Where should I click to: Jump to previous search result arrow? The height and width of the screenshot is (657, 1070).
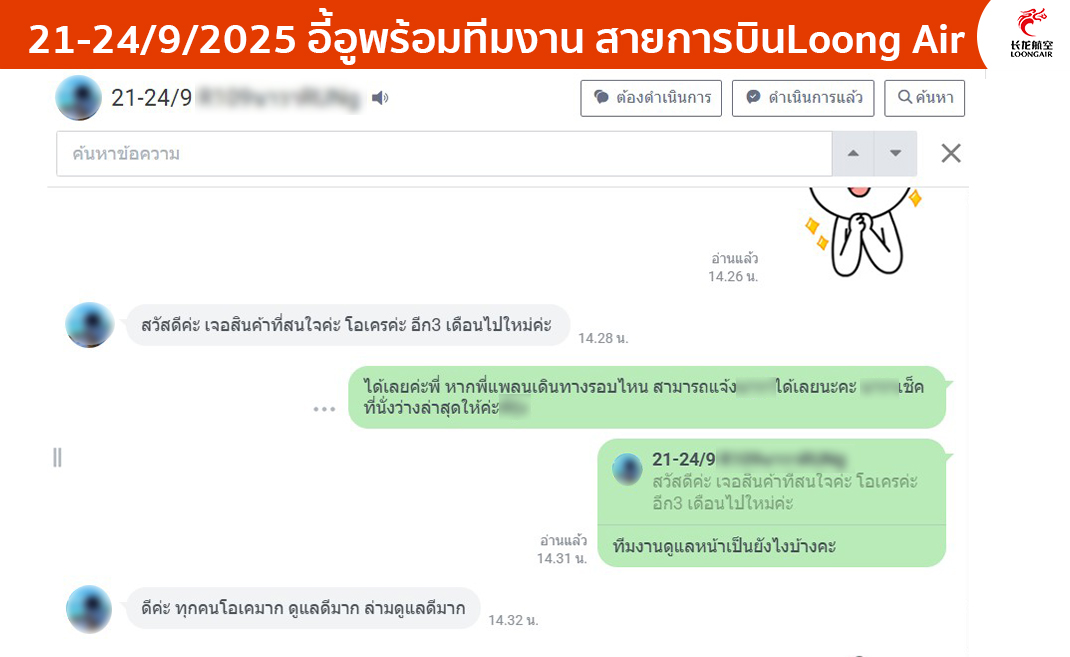853,154
